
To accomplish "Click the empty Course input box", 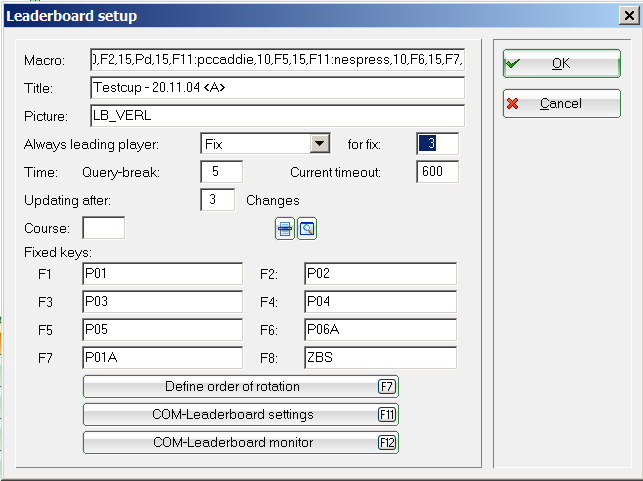I will click(x=103, y=228).
